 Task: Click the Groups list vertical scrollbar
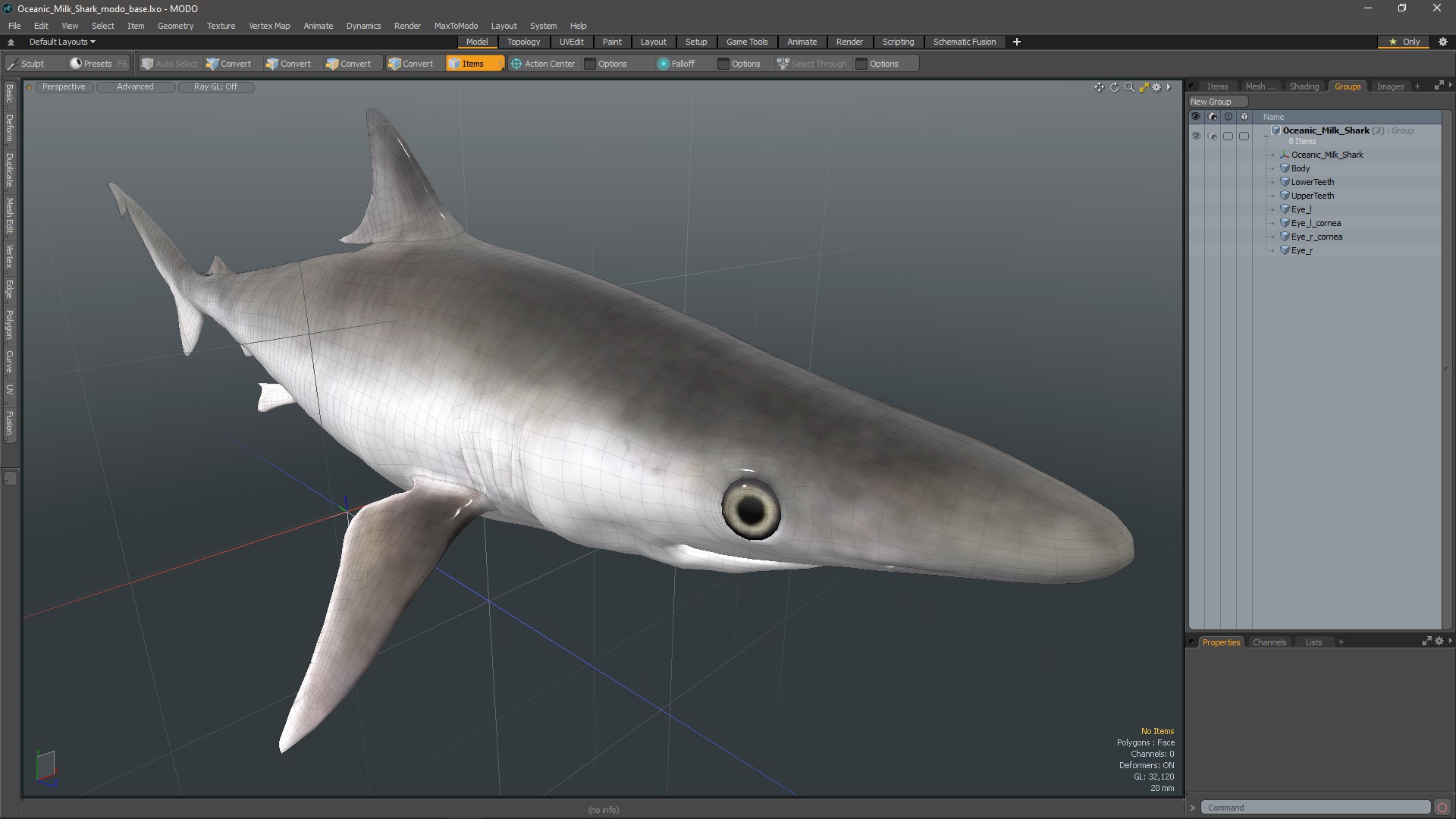[1447, 370]
